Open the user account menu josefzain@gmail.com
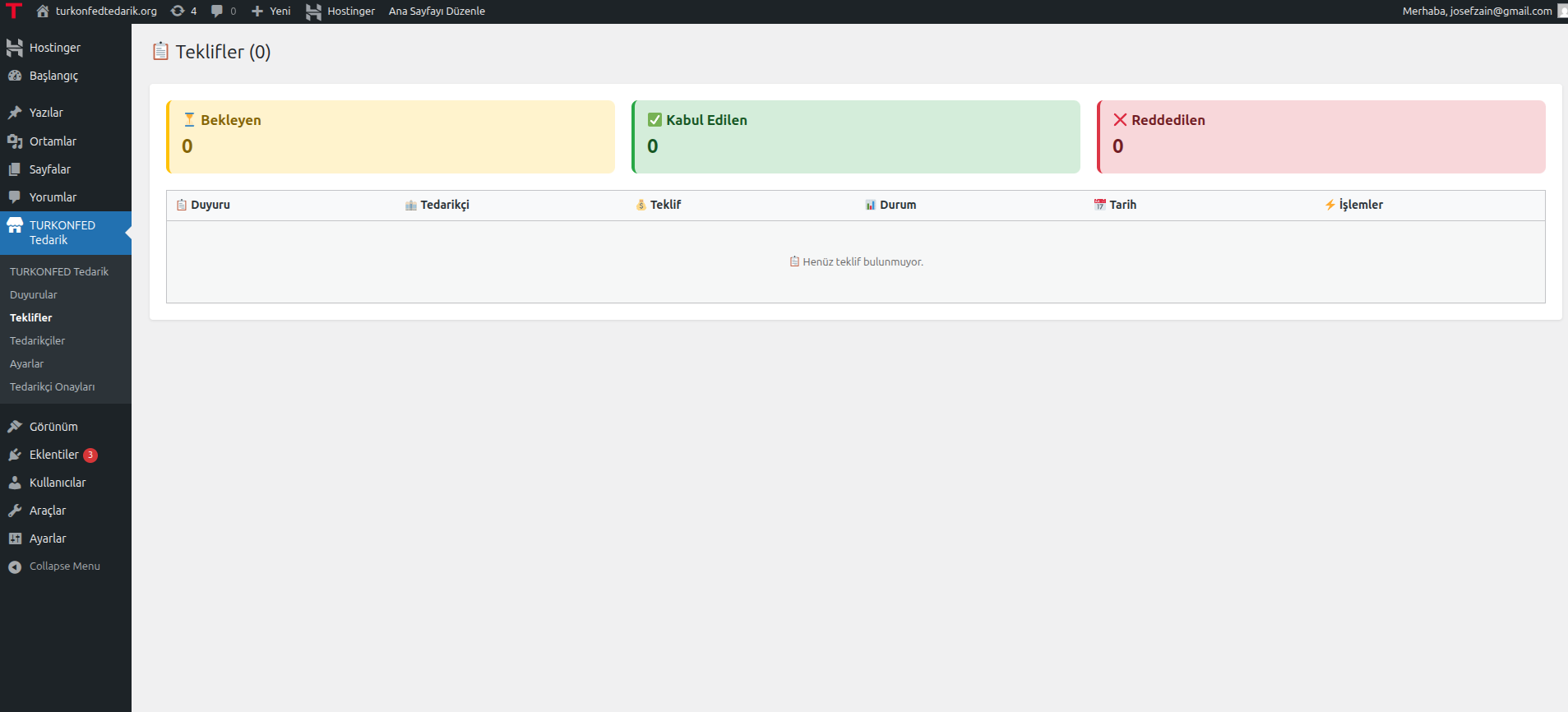Screen dimensions: 1568x712 1477,11
